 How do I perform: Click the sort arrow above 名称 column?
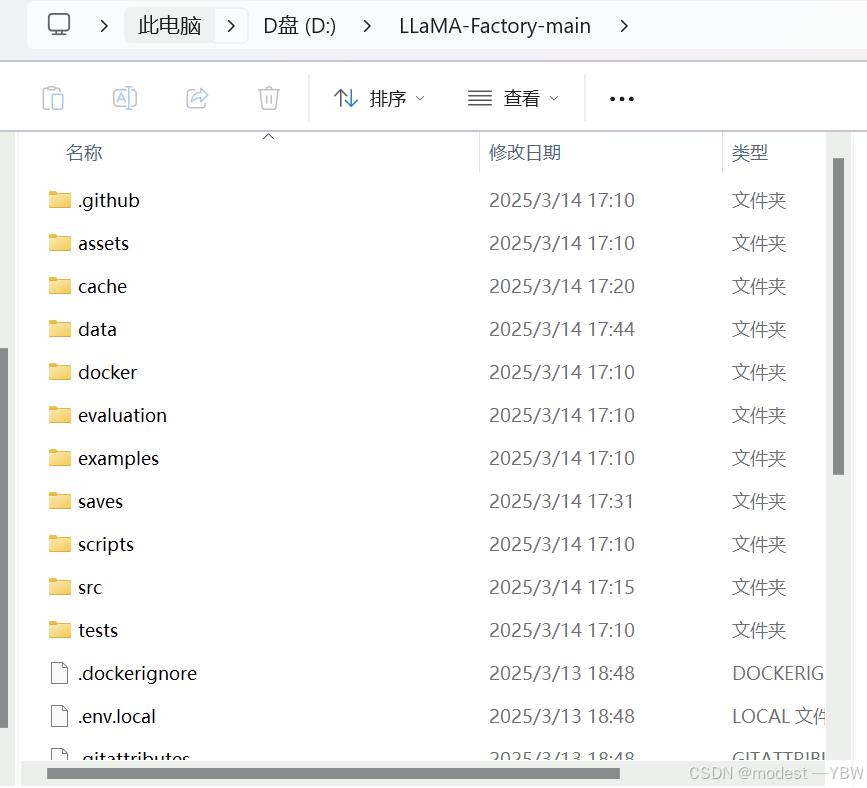click(268, 136)
